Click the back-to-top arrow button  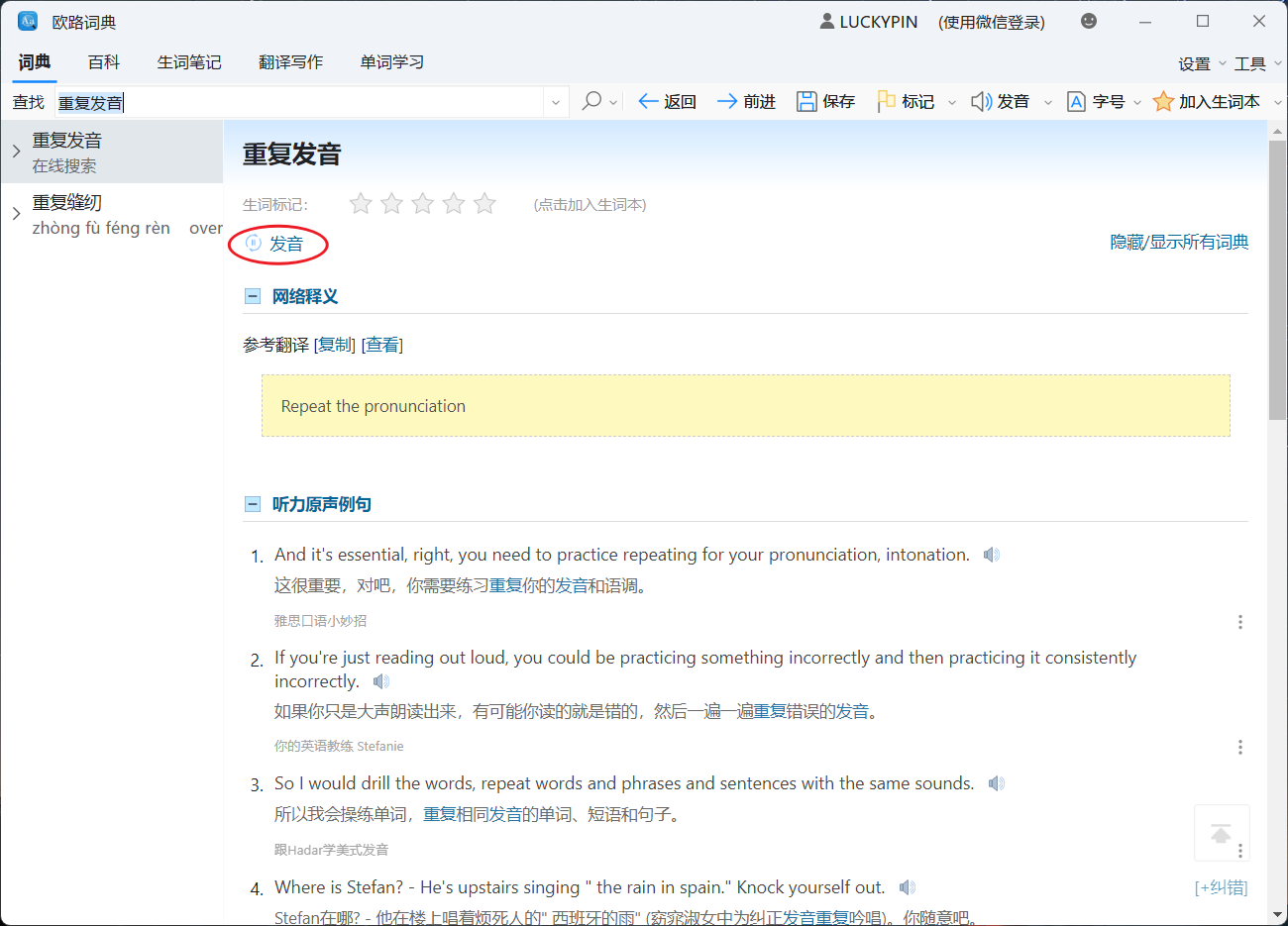1221,832
